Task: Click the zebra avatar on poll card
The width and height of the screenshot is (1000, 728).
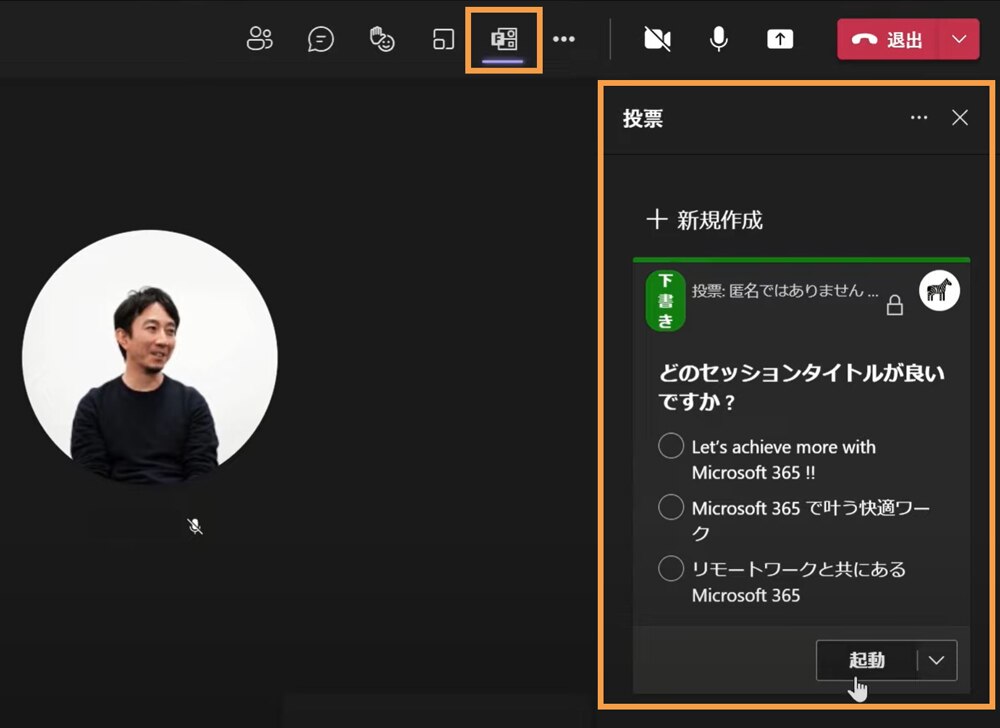Action: (939, 291)
